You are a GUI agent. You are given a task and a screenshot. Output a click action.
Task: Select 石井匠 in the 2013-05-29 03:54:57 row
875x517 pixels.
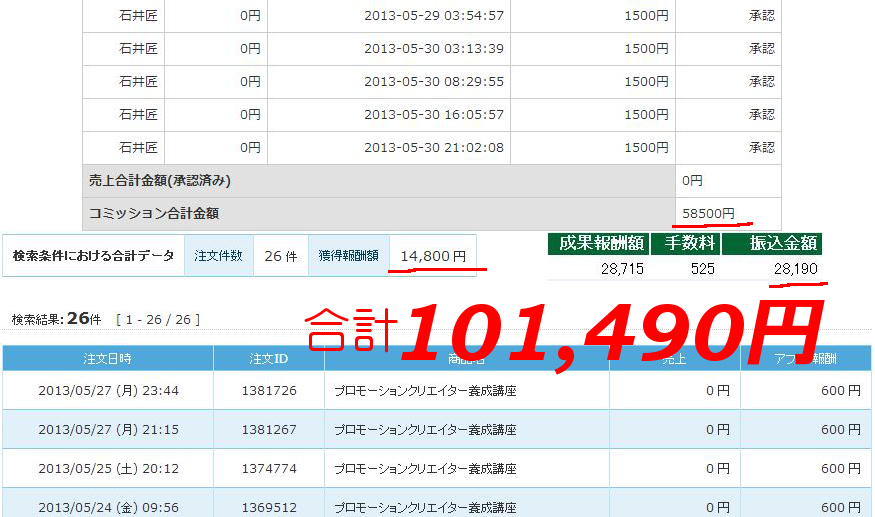[x=138, y=16]
